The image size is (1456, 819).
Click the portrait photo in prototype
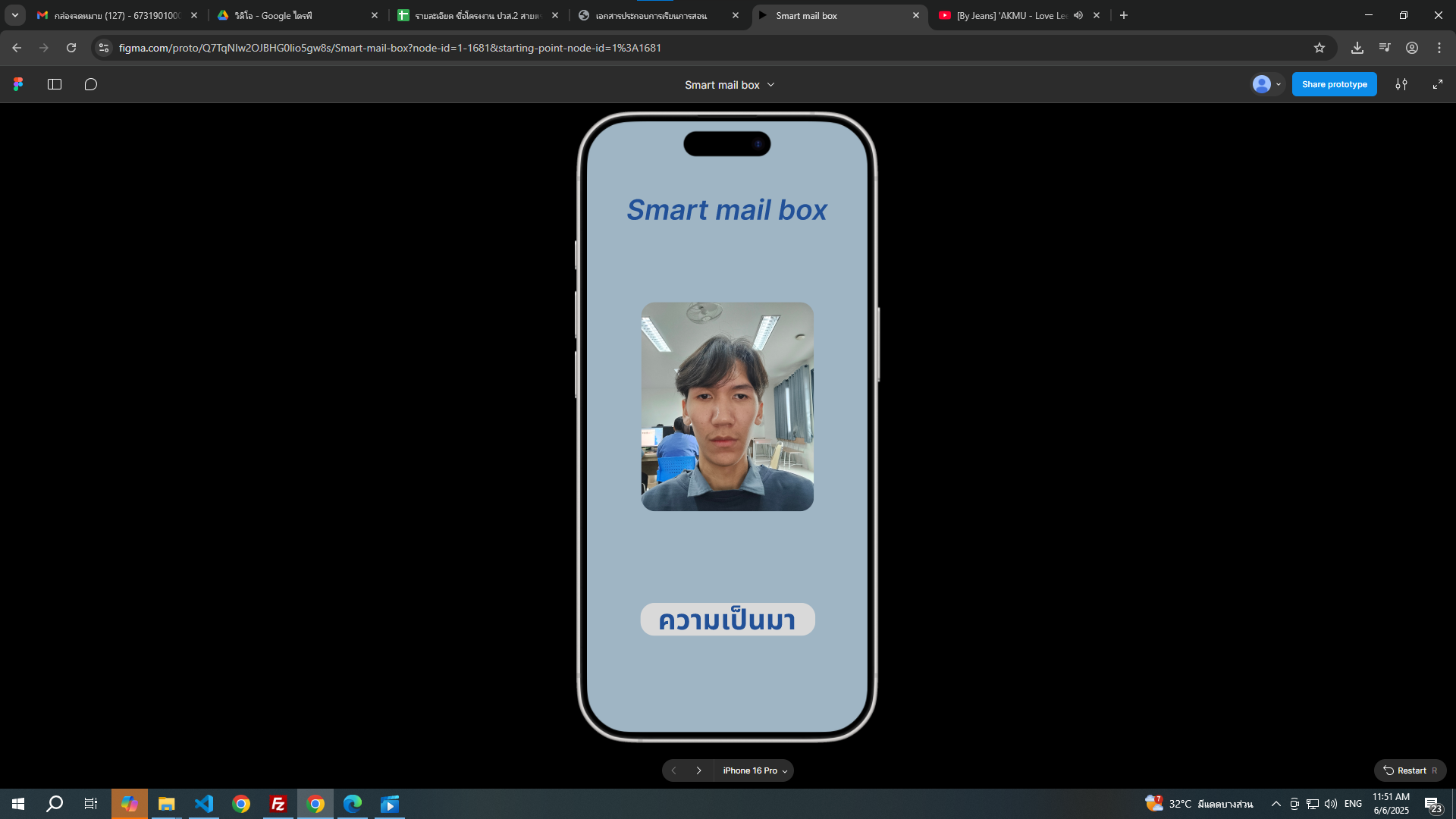pyautogui.click(x=727, y=406)
